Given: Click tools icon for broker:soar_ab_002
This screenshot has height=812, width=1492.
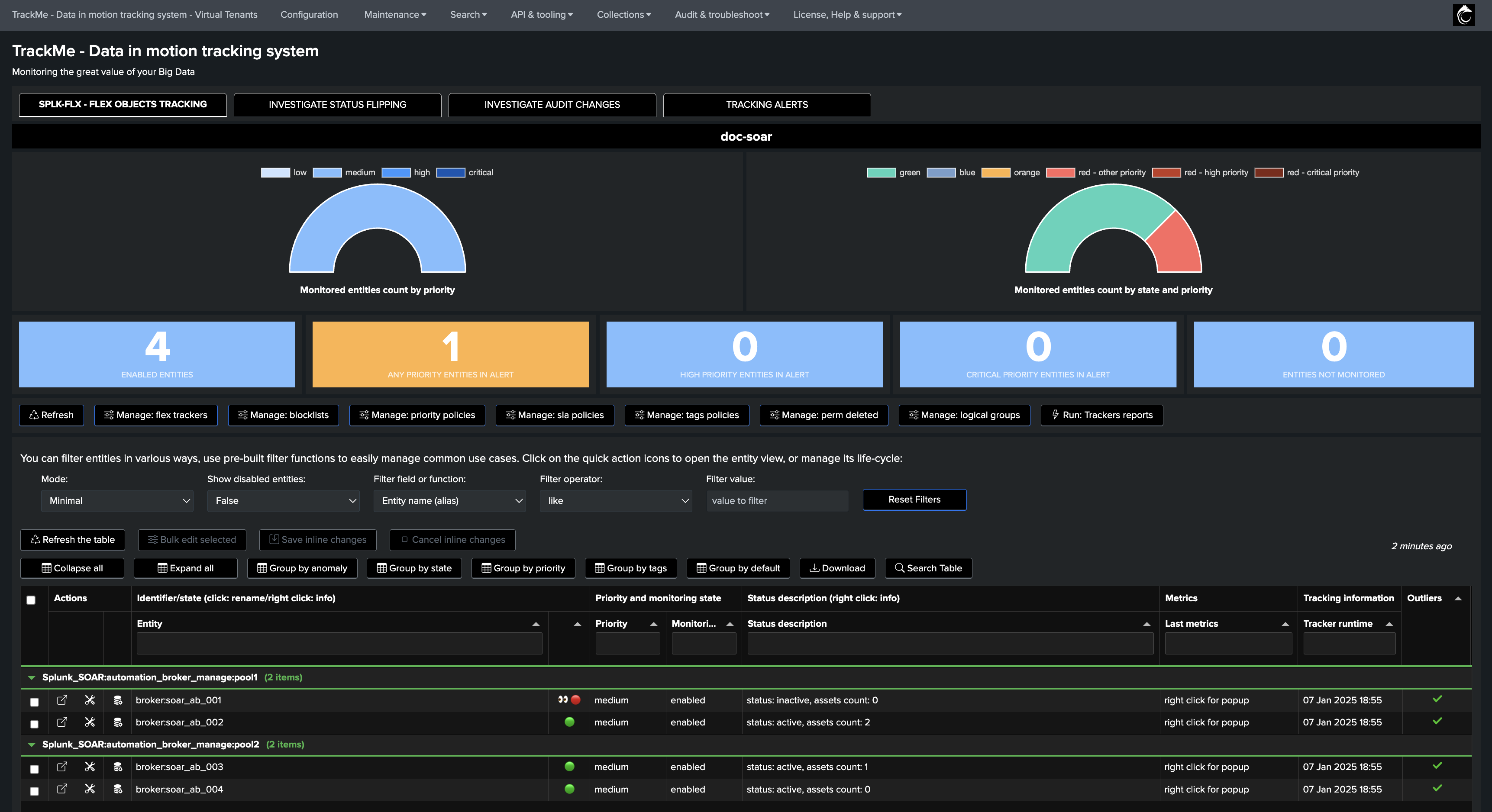Looking at the screenshot, I should pos(90,722).
